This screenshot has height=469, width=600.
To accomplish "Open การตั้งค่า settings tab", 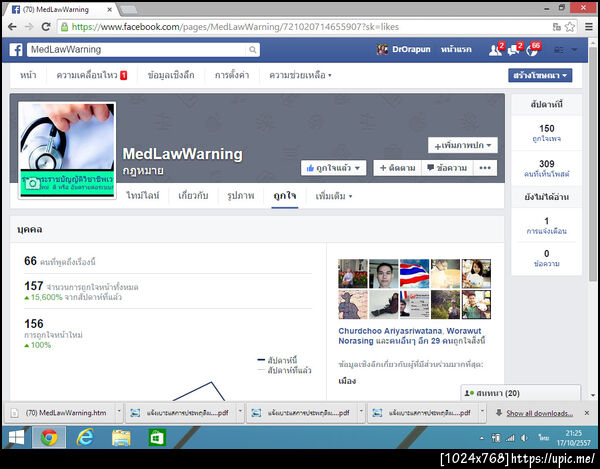I will (232, 75).
